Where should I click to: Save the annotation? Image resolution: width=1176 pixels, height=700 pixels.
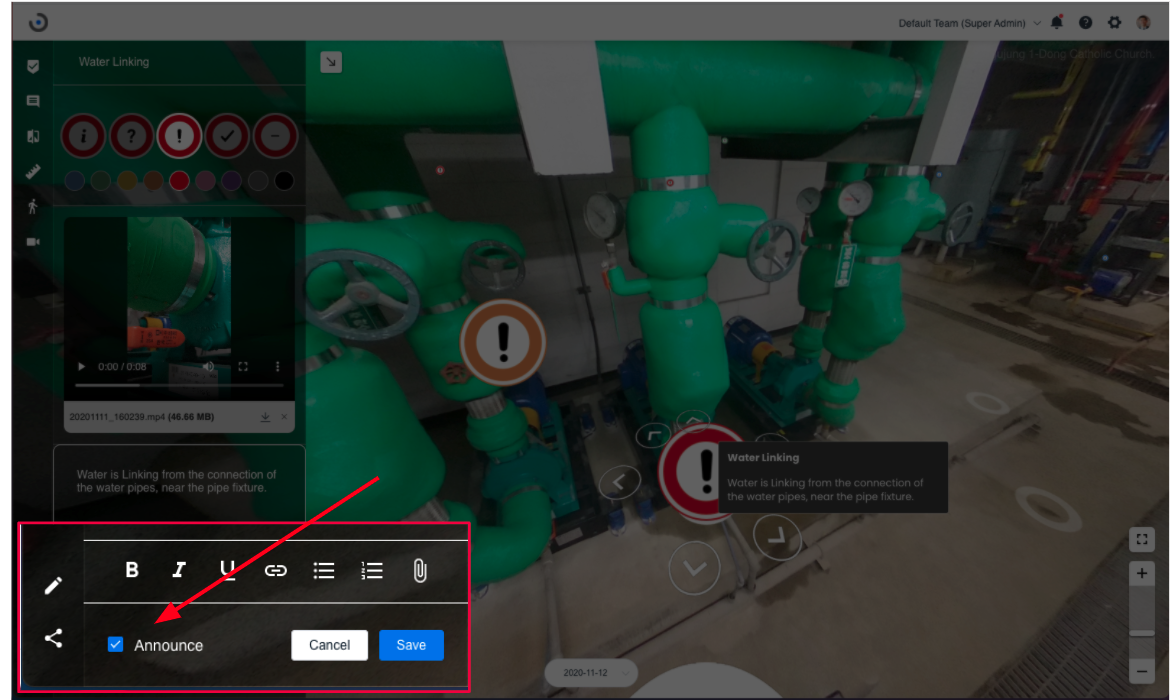pos(411,645)
